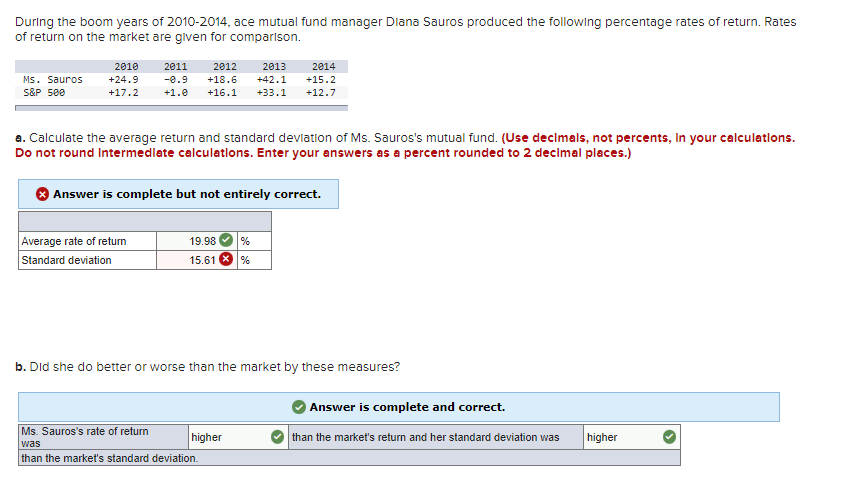Click S&P 500 2014 value +12.7
Screen dimensions: 849x479
tap(321, 93)
